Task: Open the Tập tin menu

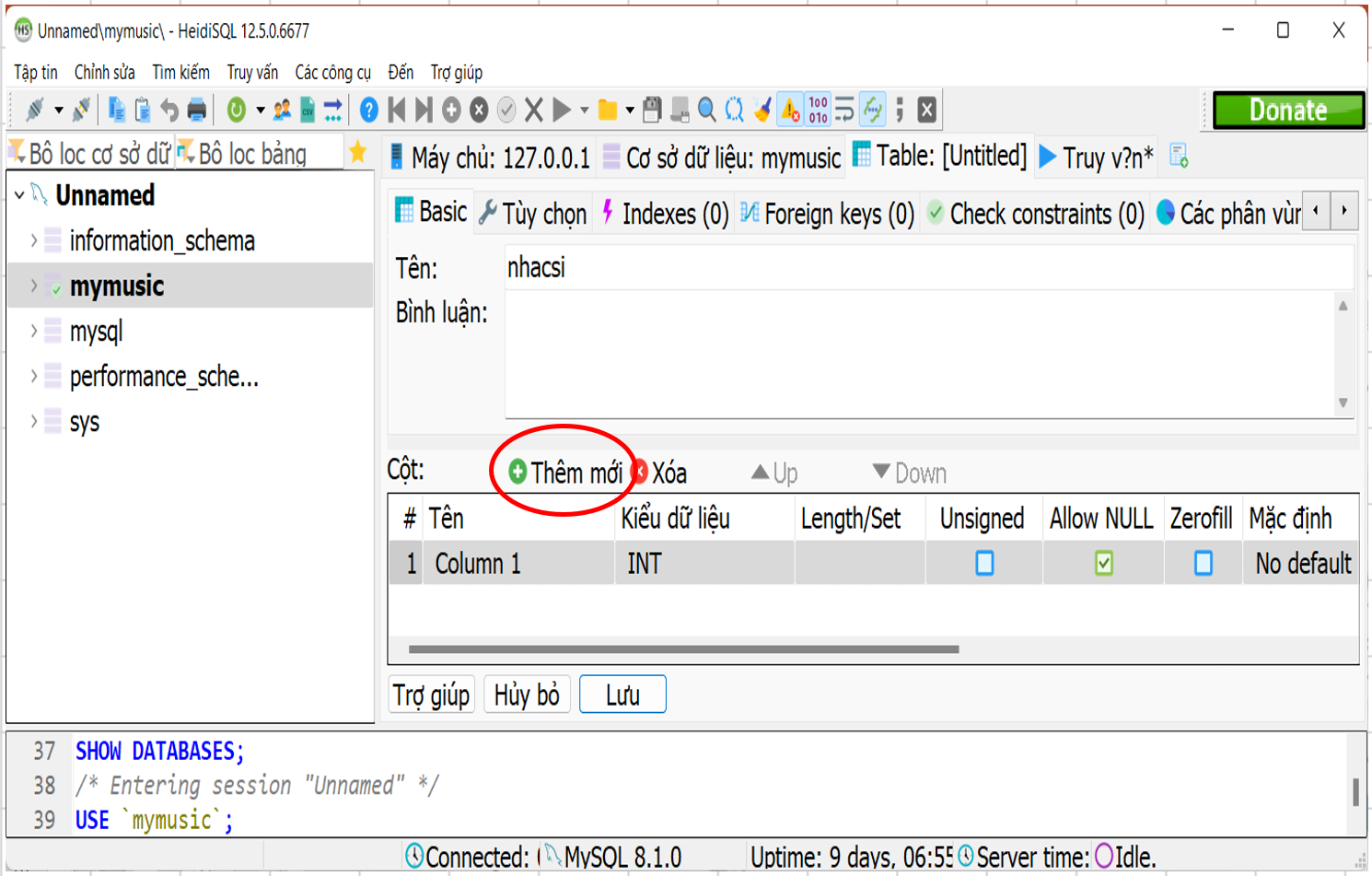Action: pyautogui.click(x=36, y=72)
